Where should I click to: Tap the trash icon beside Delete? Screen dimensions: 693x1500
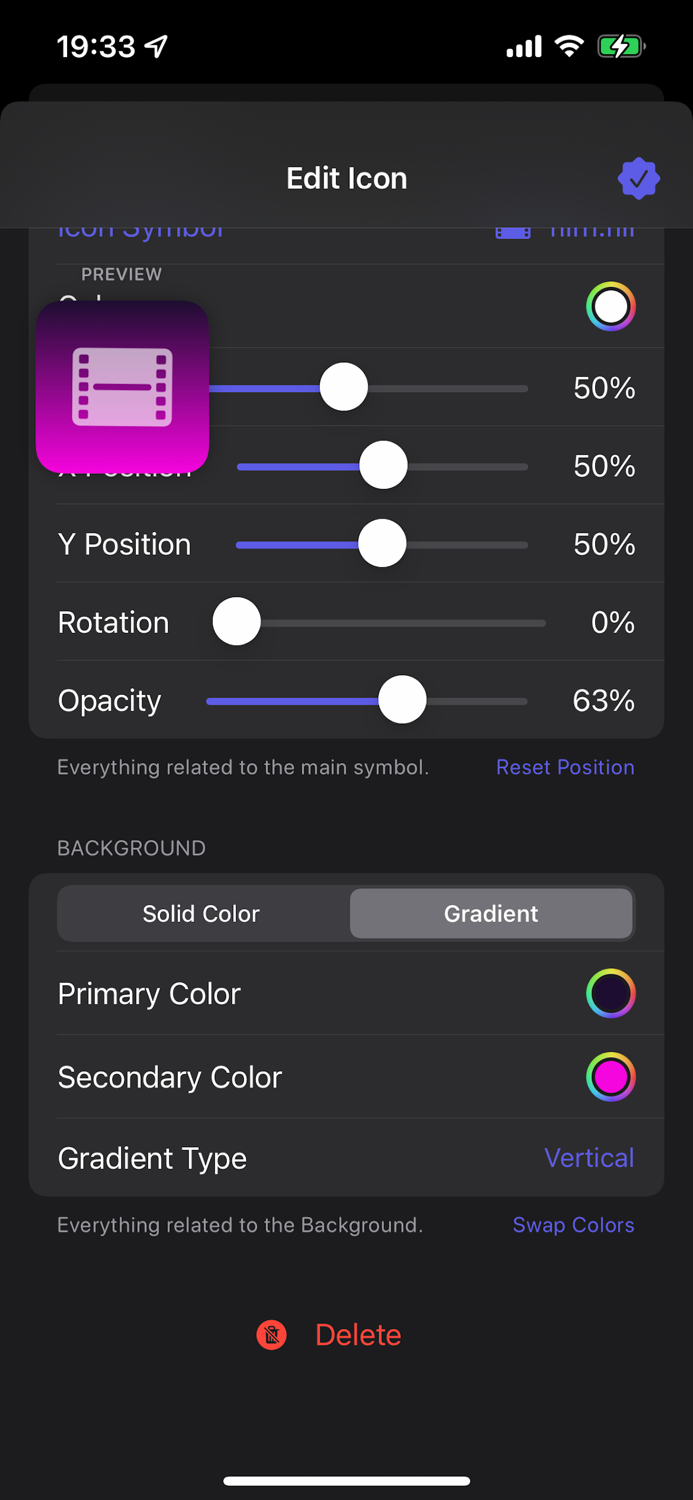[271, 1334]
